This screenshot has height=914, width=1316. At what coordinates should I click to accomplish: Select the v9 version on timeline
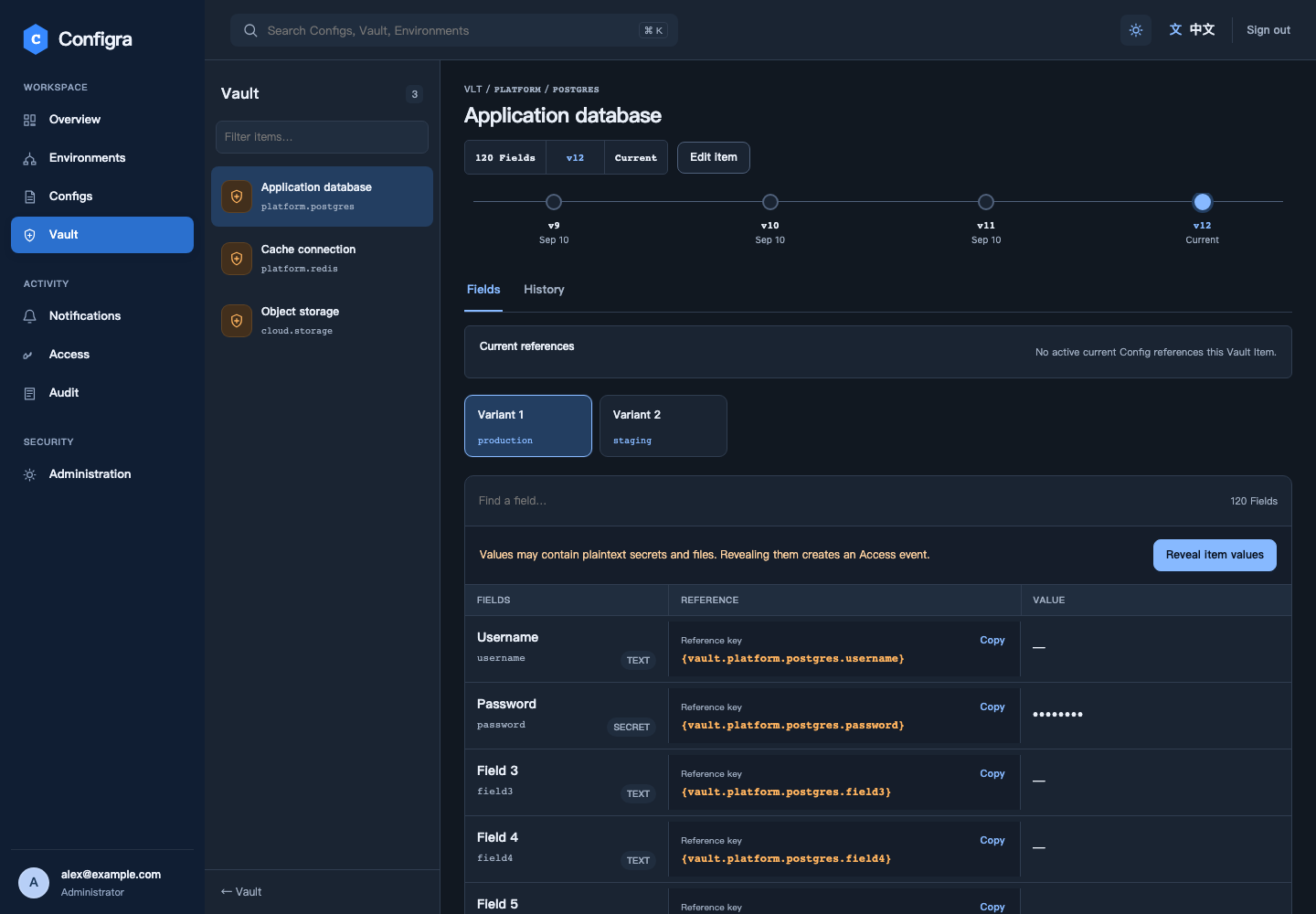(x=554, y=202)
